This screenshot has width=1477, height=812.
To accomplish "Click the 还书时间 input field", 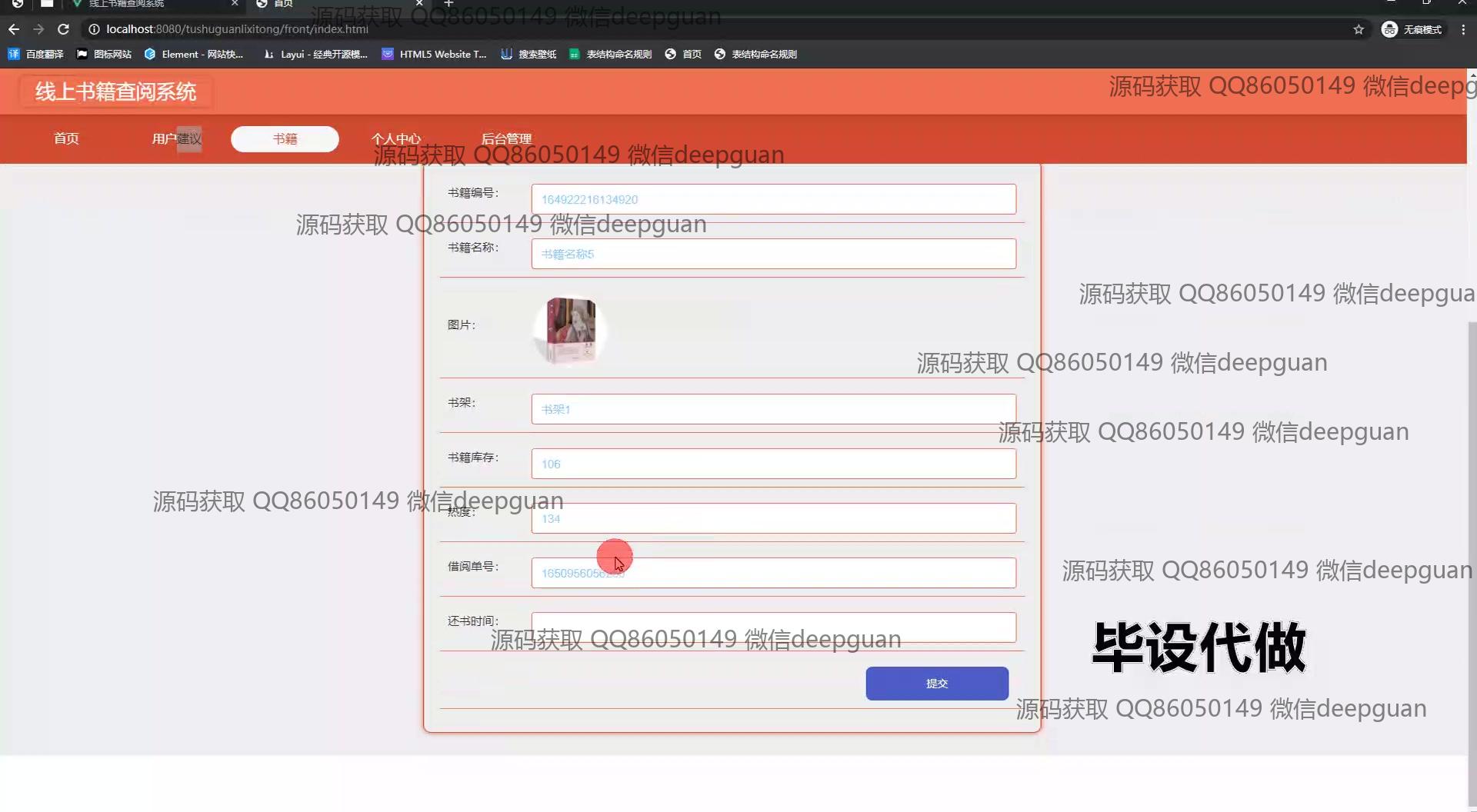I will coord(773,627).
